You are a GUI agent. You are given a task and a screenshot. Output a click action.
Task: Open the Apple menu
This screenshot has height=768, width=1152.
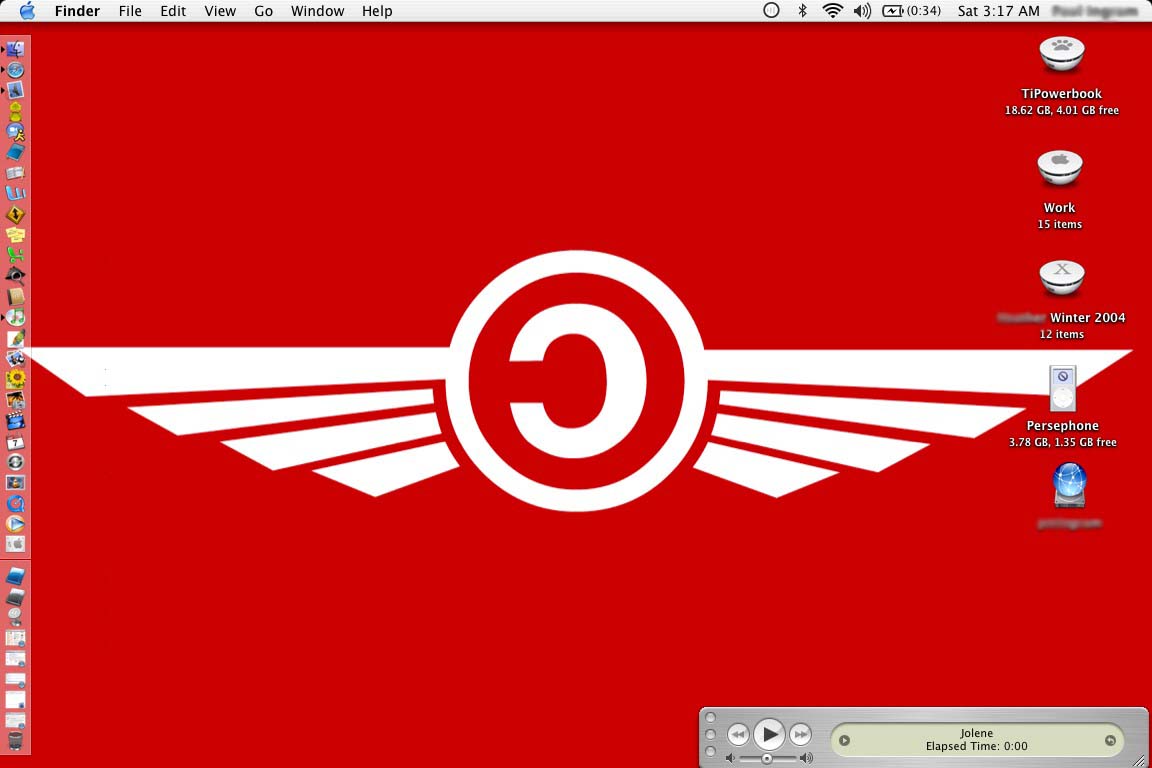(27, 11)
